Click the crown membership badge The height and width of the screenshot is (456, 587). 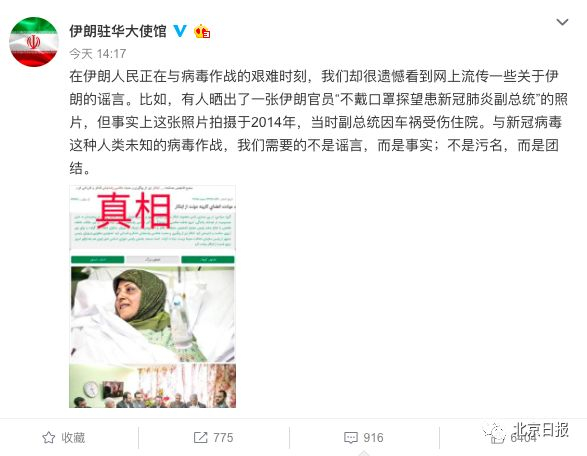(202, 31)
